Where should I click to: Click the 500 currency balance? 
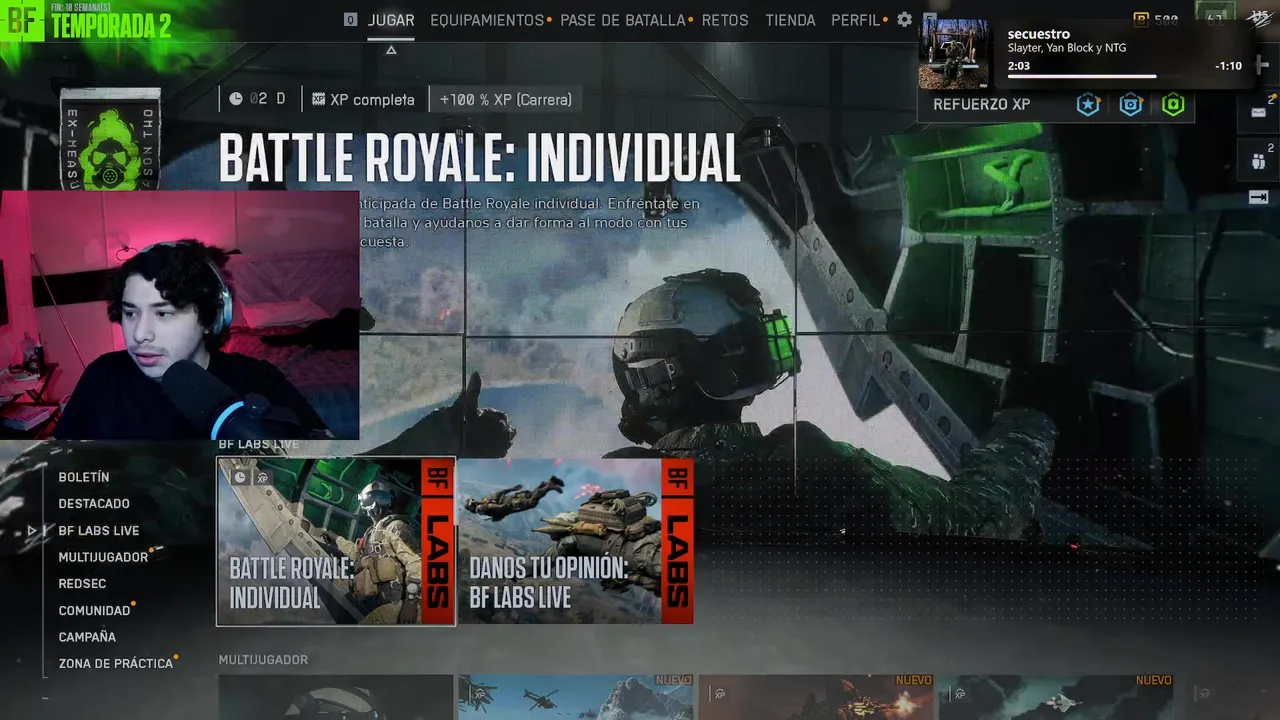click(1166, 19)
